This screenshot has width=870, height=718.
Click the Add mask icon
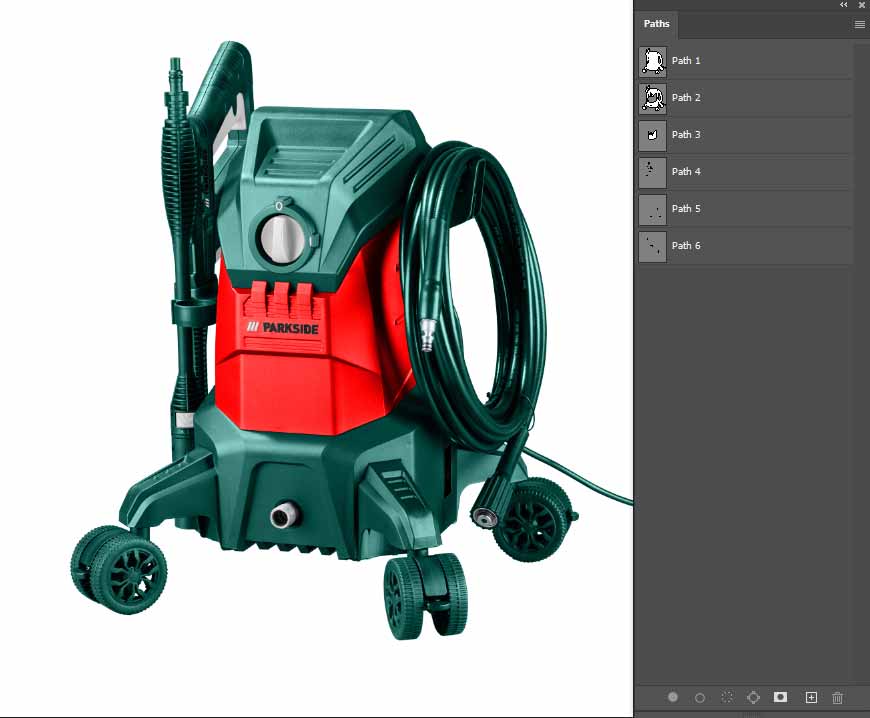tap(781, 697)
